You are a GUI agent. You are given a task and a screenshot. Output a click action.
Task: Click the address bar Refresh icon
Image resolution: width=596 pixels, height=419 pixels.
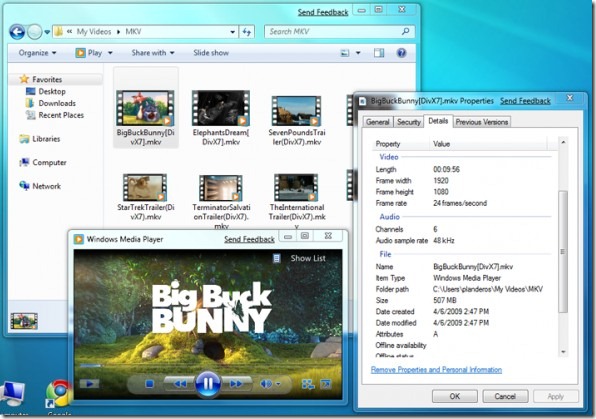(247, 32)
